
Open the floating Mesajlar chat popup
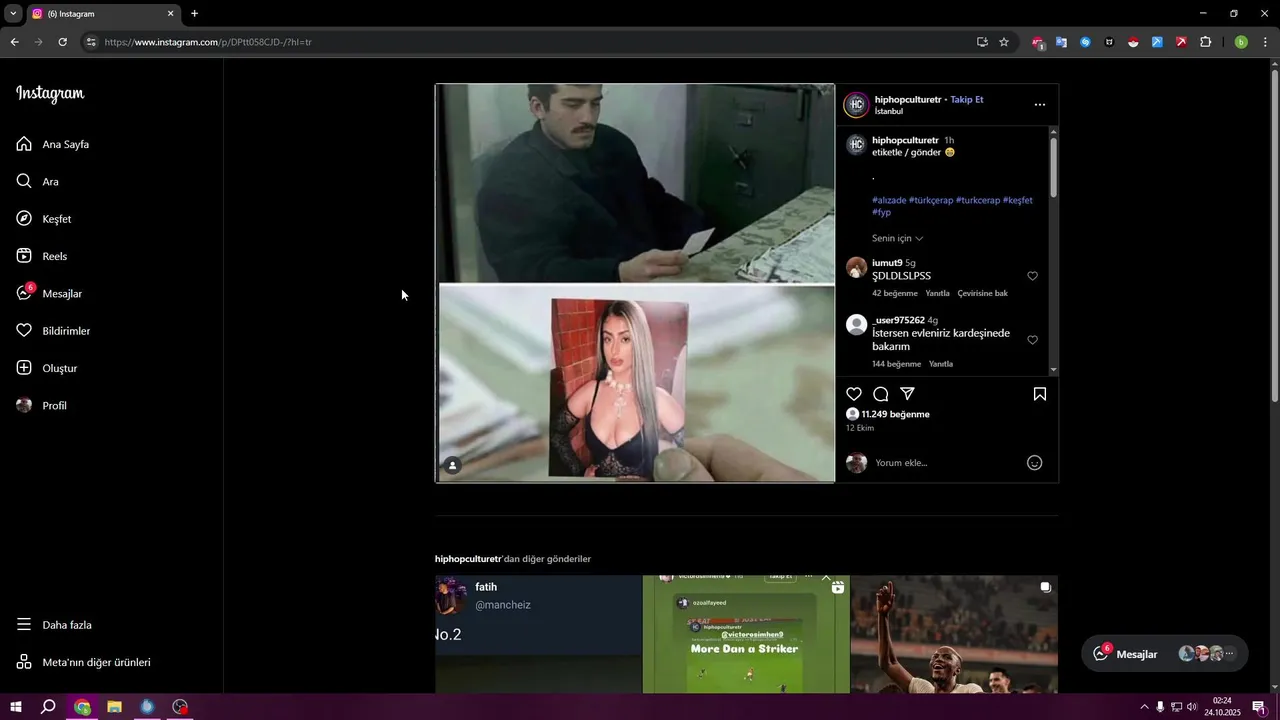click(1164, 654)
